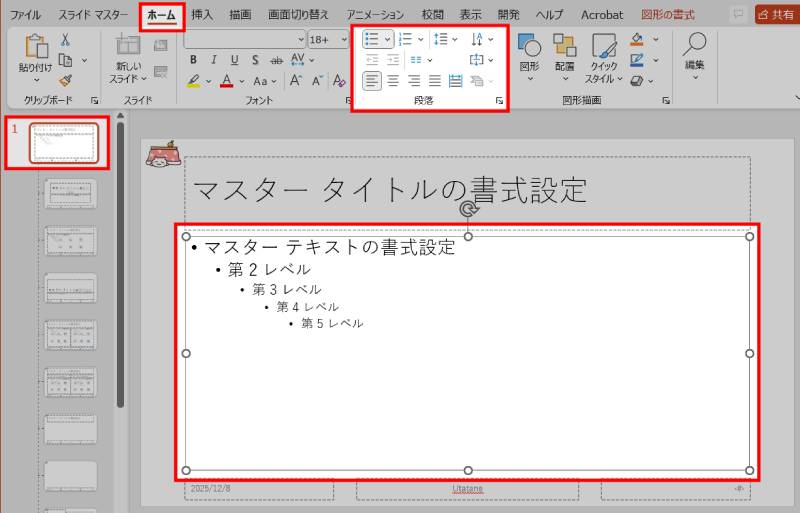Click the increase indent level icon
The width and height of the screenshot is (800, 513).
pyautogui.click(x=393, y=60)
